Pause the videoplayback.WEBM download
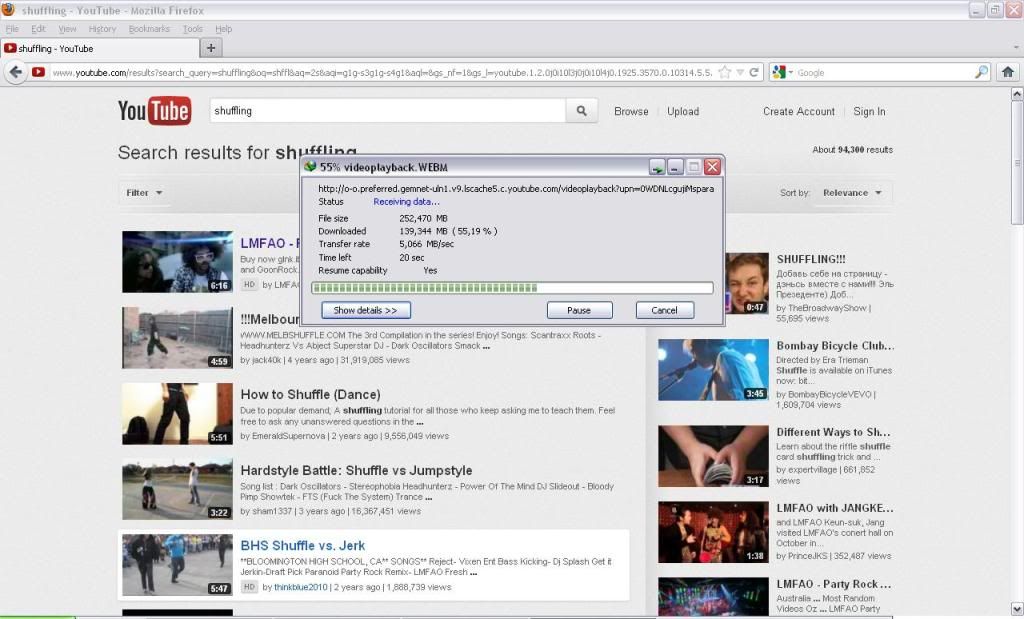The image size is (1024, 619). coord(579,310)
